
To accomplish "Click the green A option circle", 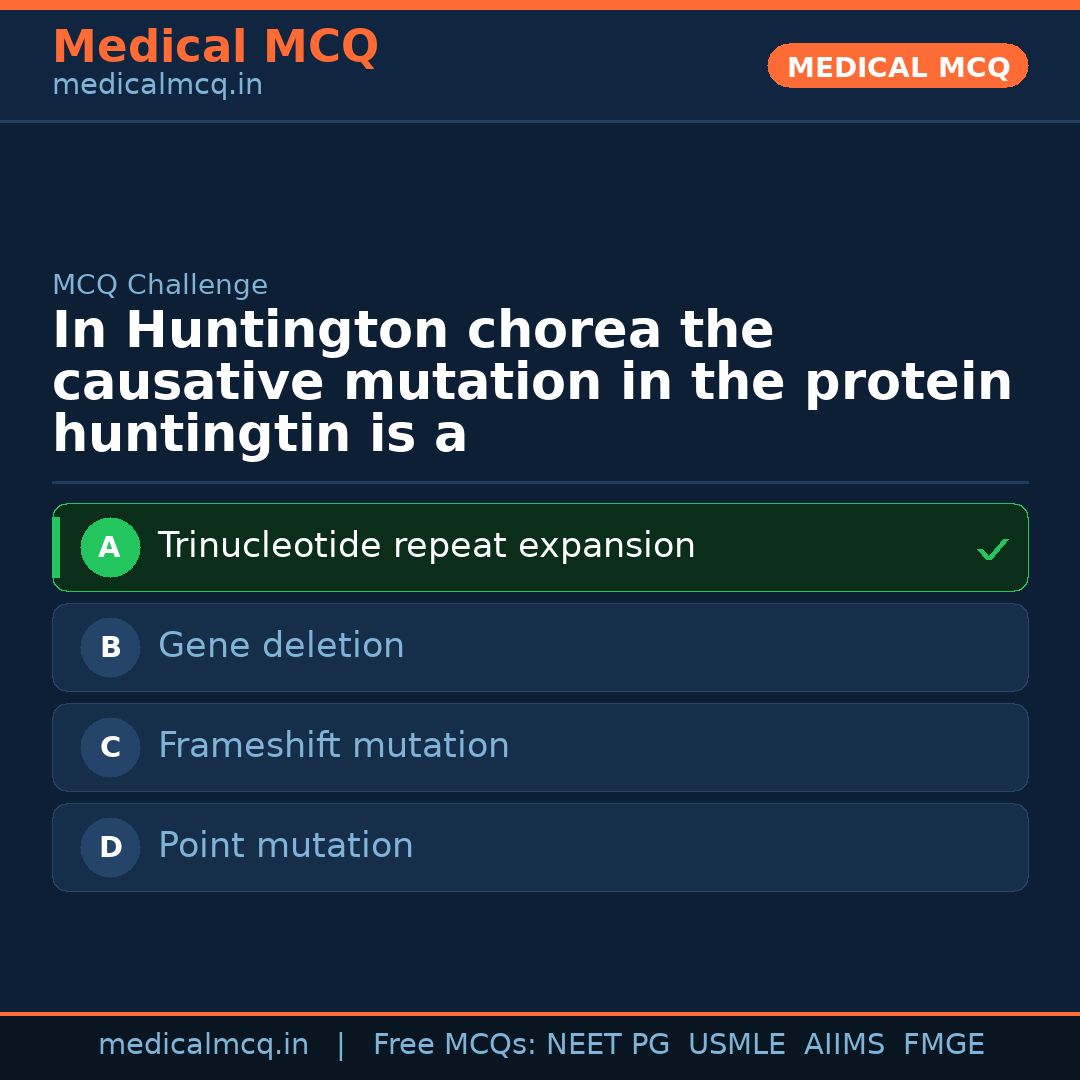I will pos(110,547).
